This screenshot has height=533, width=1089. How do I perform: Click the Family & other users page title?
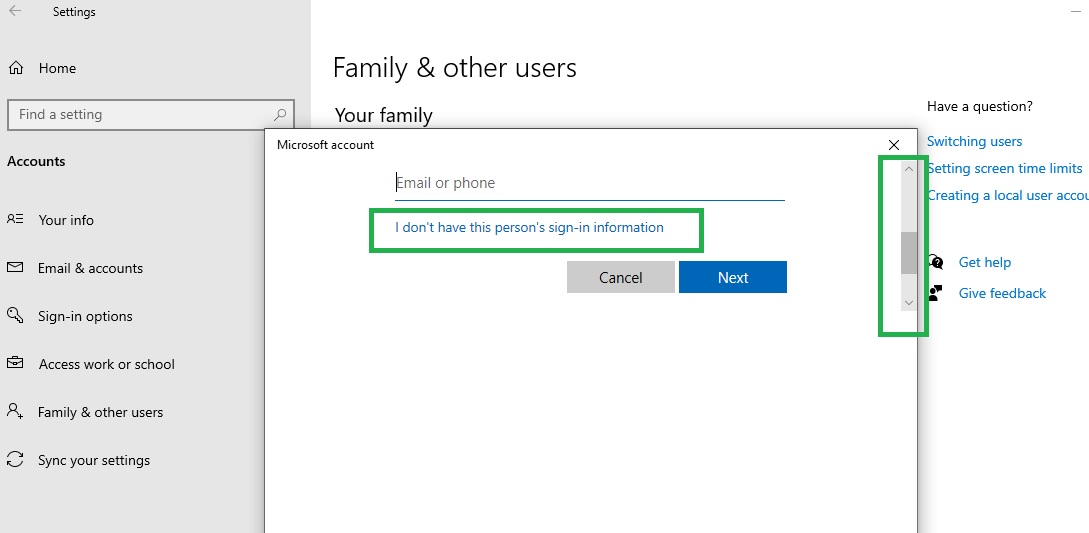click(455, 68)
